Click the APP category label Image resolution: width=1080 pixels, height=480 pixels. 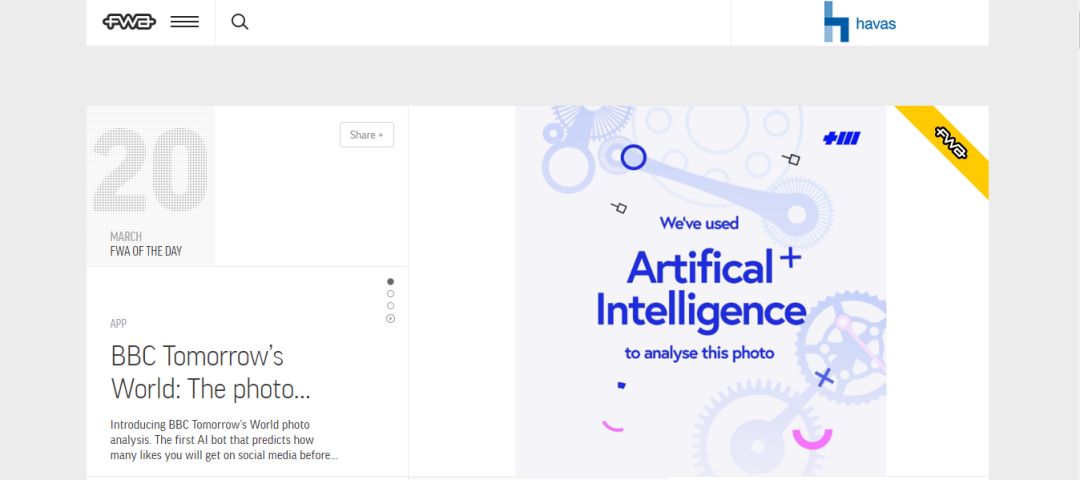pyautogui.click(x=118, y=323)
